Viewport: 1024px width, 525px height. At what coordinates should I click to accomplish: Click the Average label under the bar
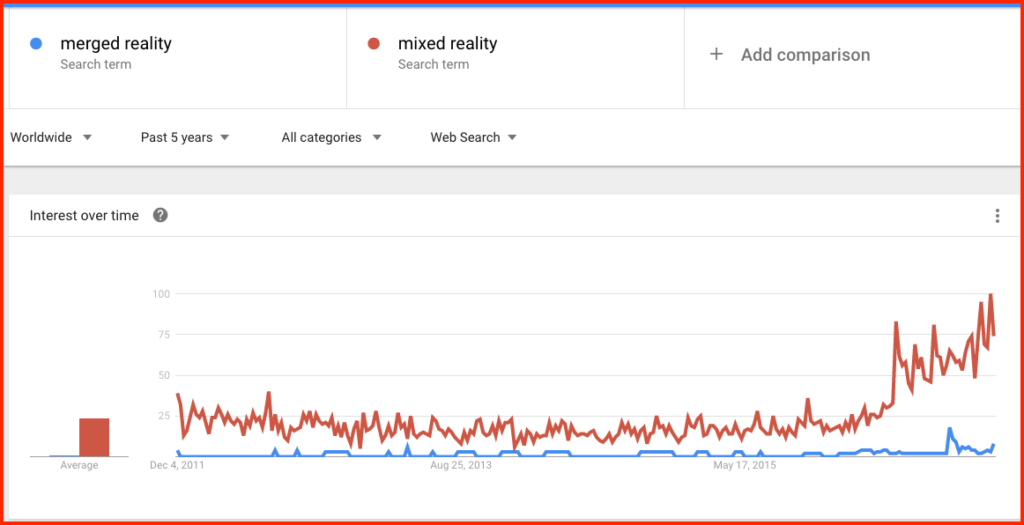(x=79, y=466)
